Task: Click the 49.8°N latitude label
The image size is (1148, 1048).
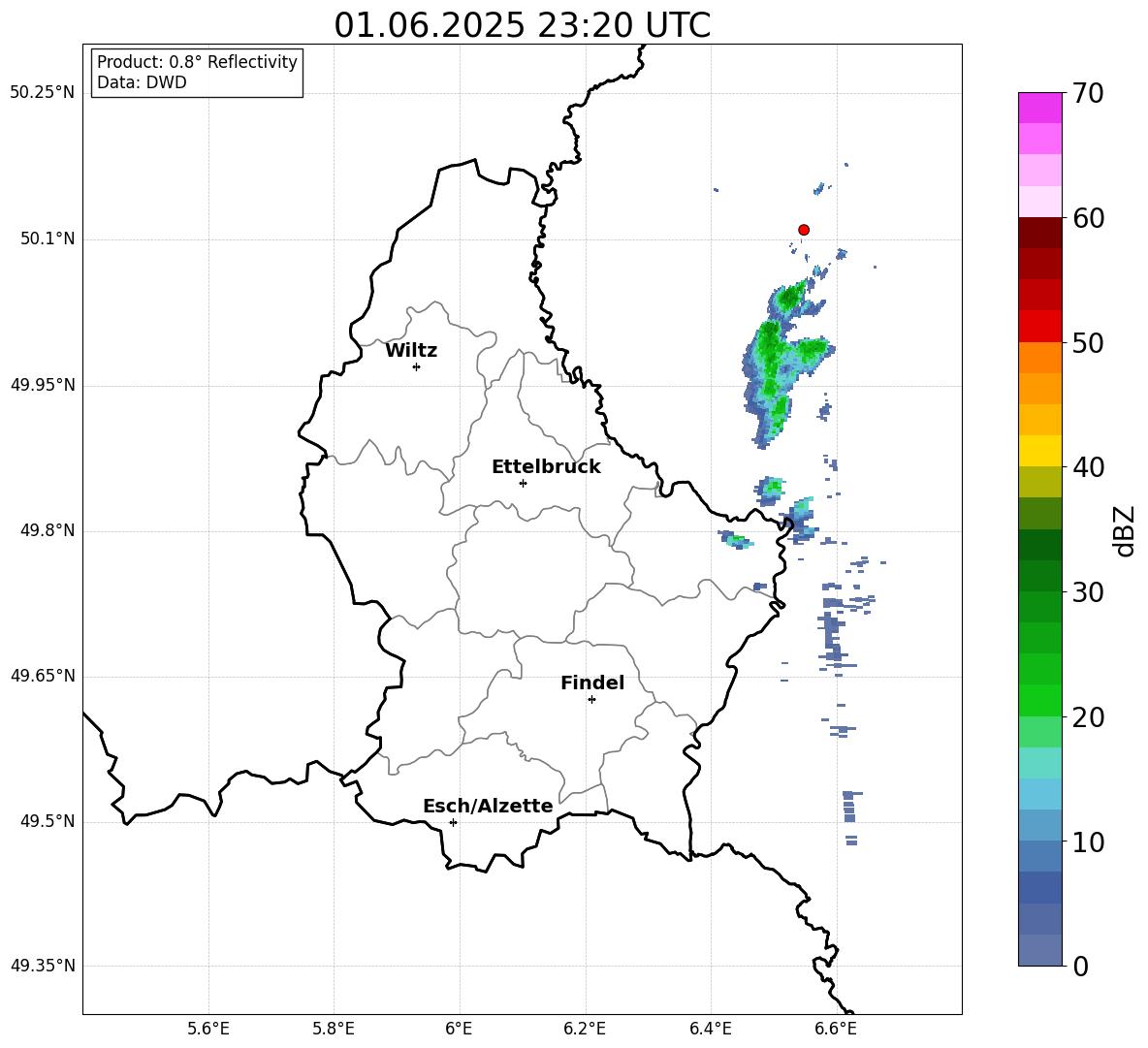Action: 48,530
